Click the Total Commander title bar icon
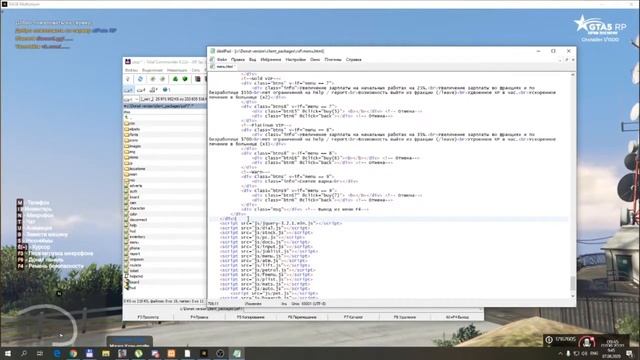This screenshot has width=640, height=360. (128, 62)
